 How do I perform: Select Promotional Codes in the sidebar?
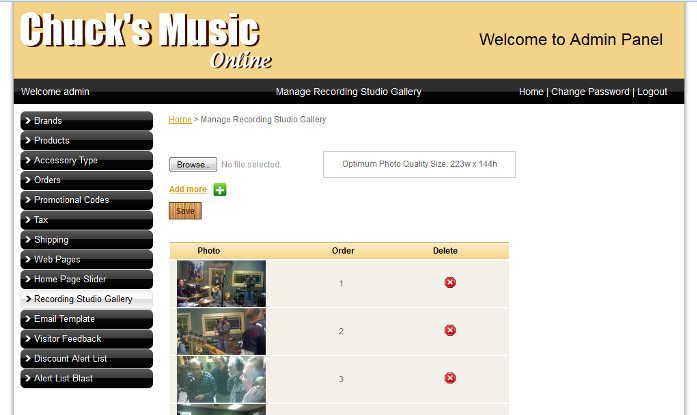point(87,200)
